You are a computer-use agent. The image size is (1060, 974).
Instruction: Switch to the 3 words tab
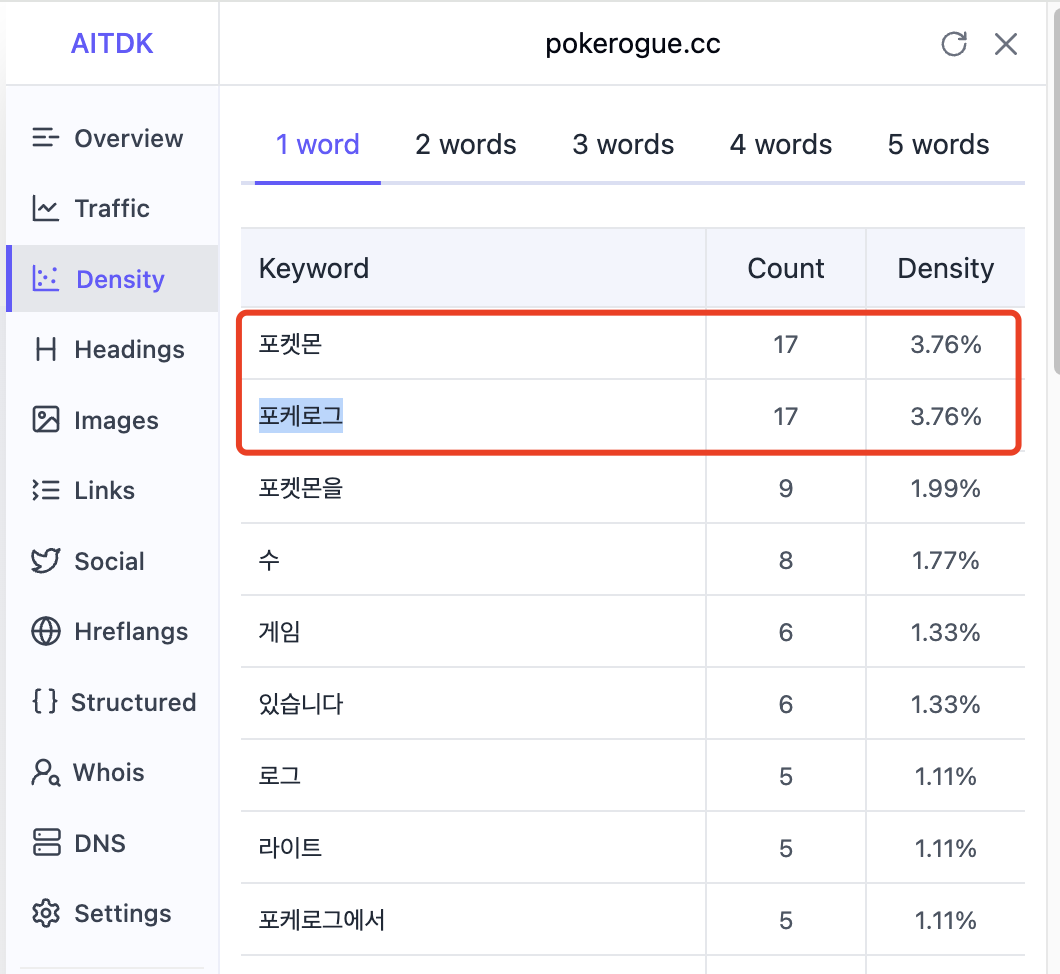pyautogui.click(x=623, y=145)
